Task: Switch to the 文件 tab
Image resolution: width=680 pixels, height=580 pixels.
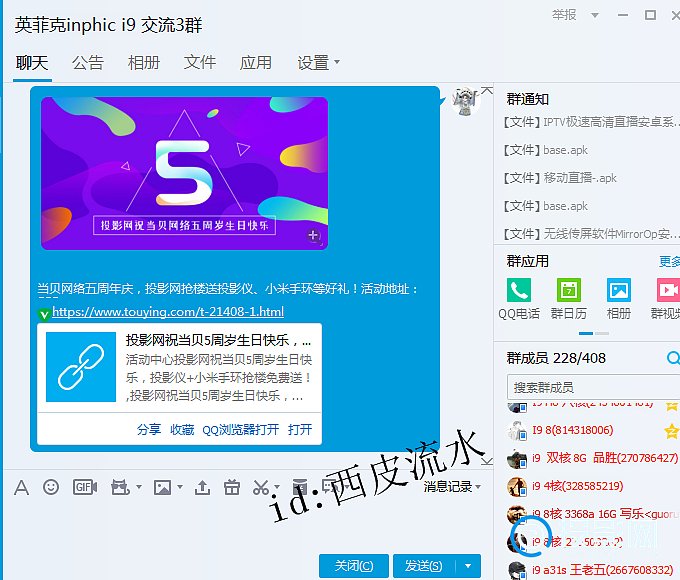Action: pyautogui.click(x=200, y=62)
